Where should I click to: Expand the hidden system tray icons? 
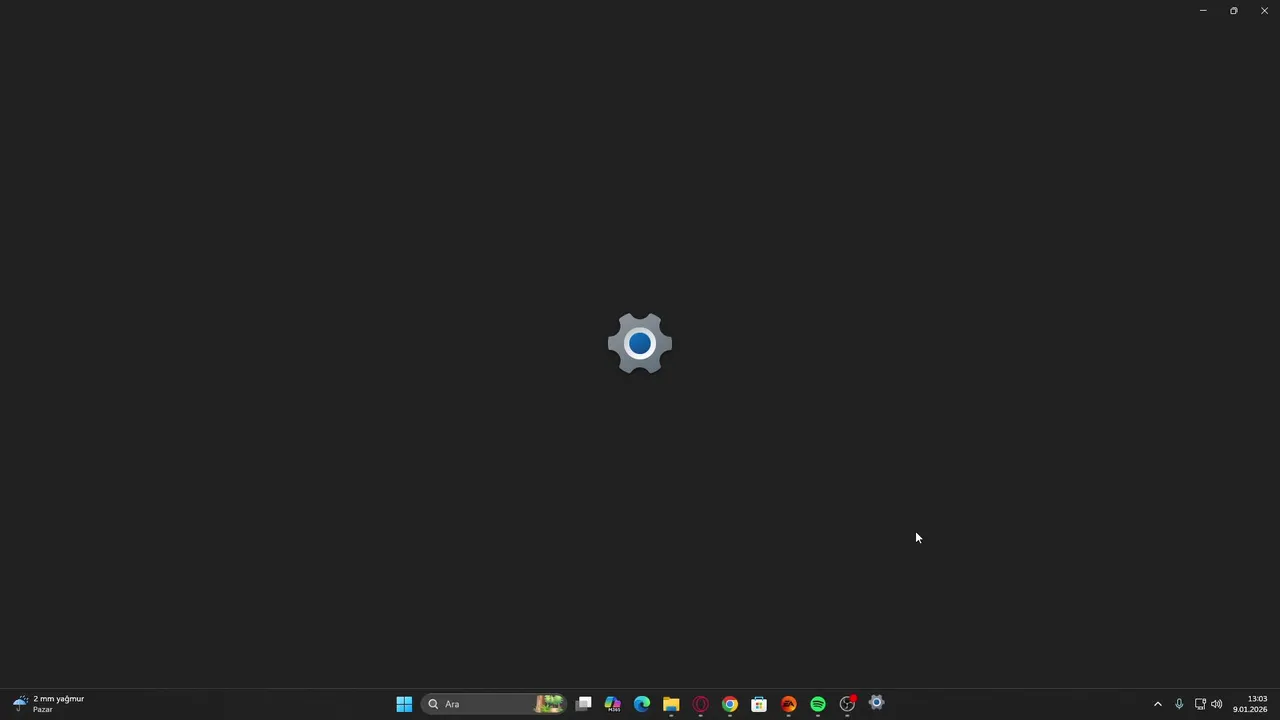[1158, 704]
